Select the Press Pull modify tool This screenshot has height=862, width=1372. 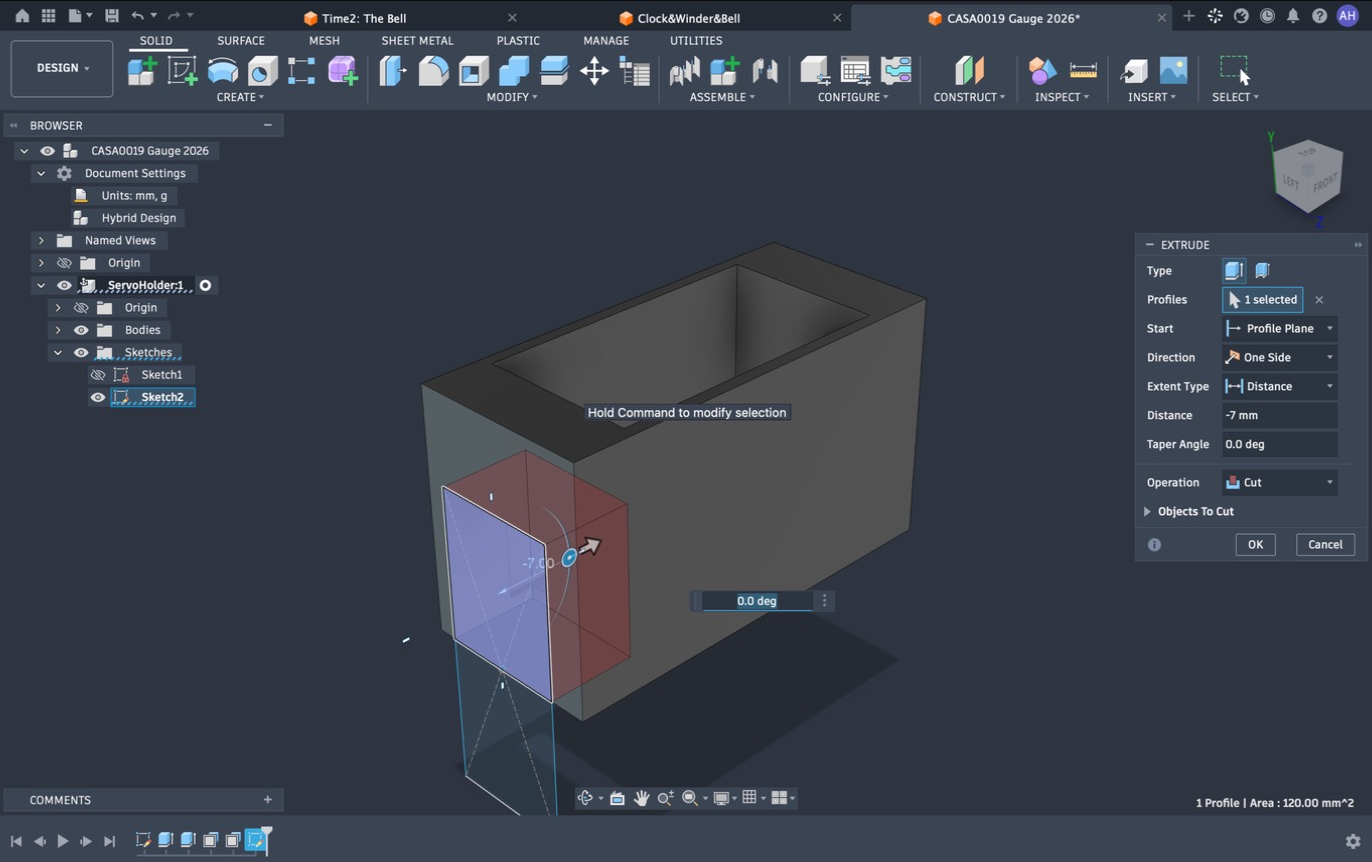[x=393, y=70]
